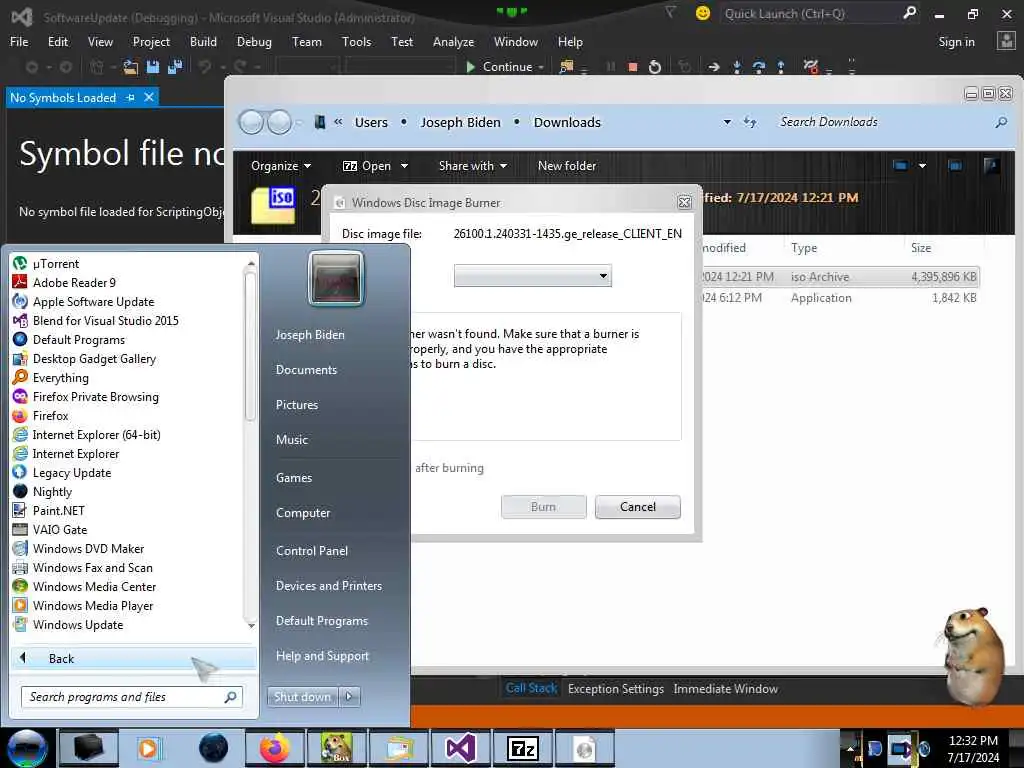Click the Start menu programs list scrollbar
Viewport: 1024px width, 768px height.
click(251, 346)
